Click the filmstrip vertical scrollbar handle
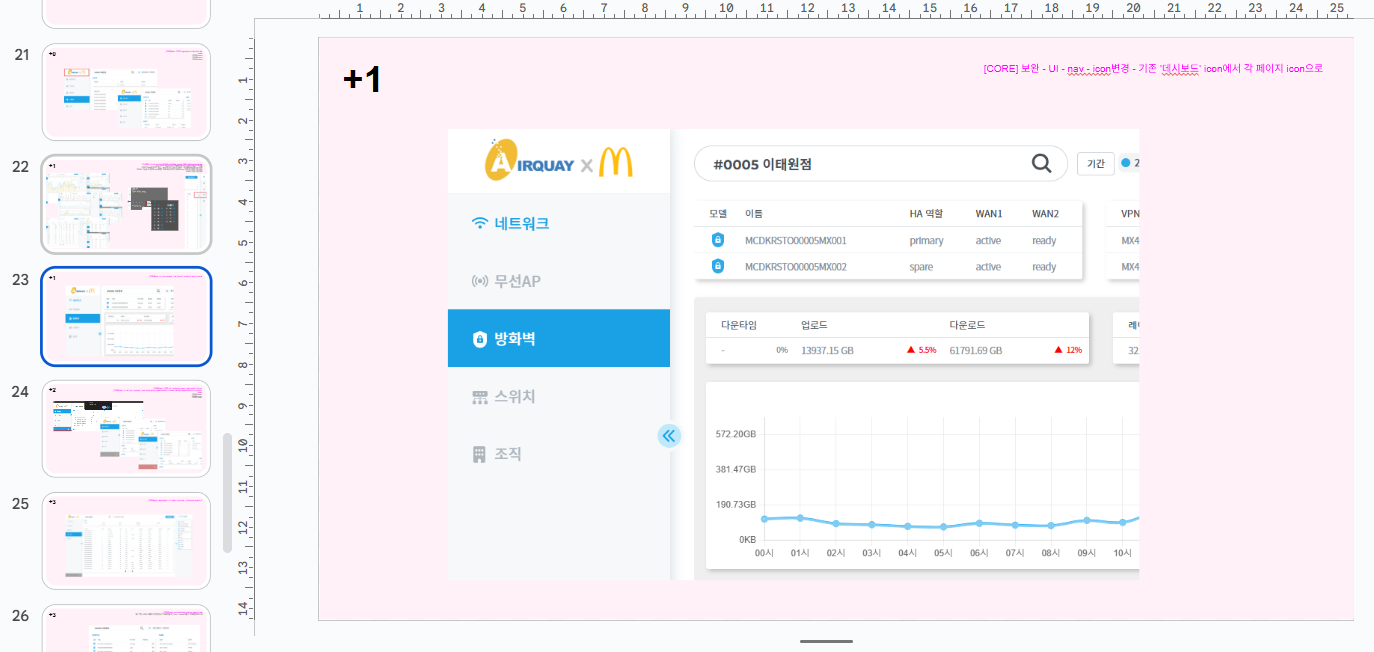 (227, 493)
